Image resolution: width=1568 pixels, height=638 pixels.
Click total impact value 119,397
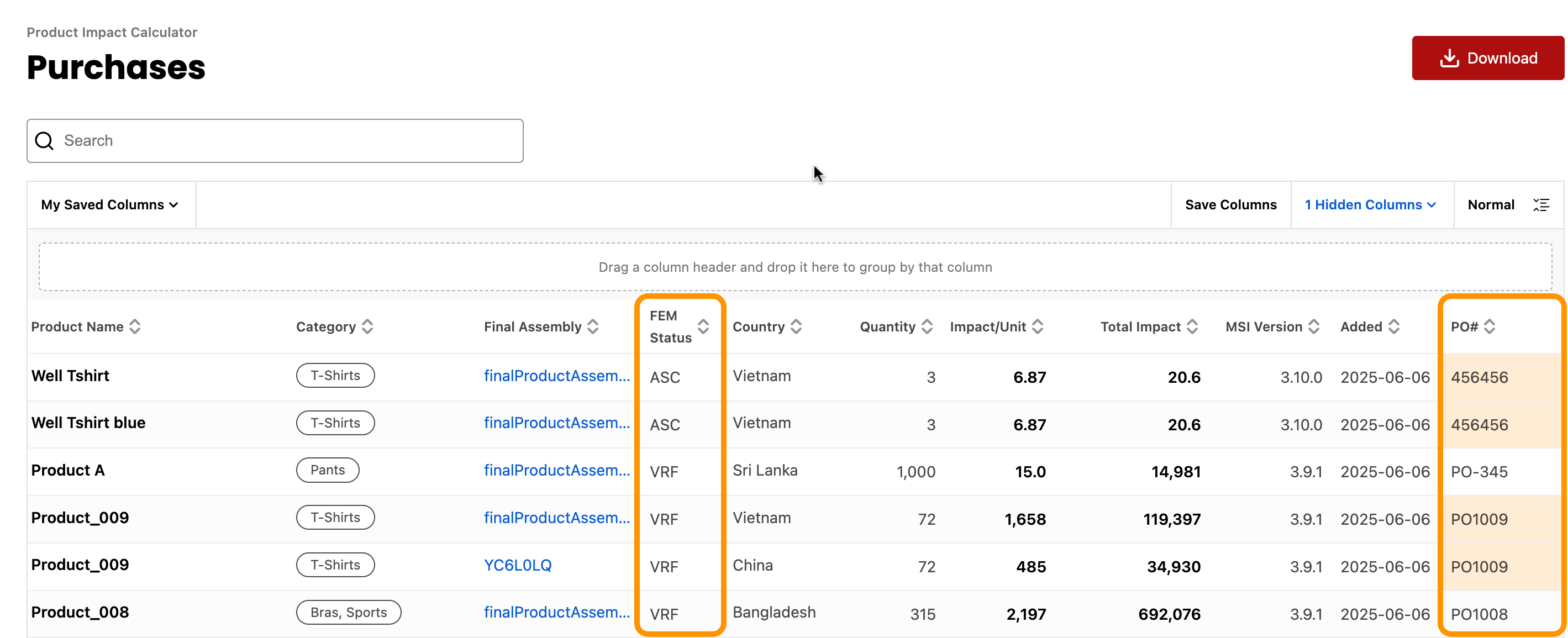[1172, 519]
